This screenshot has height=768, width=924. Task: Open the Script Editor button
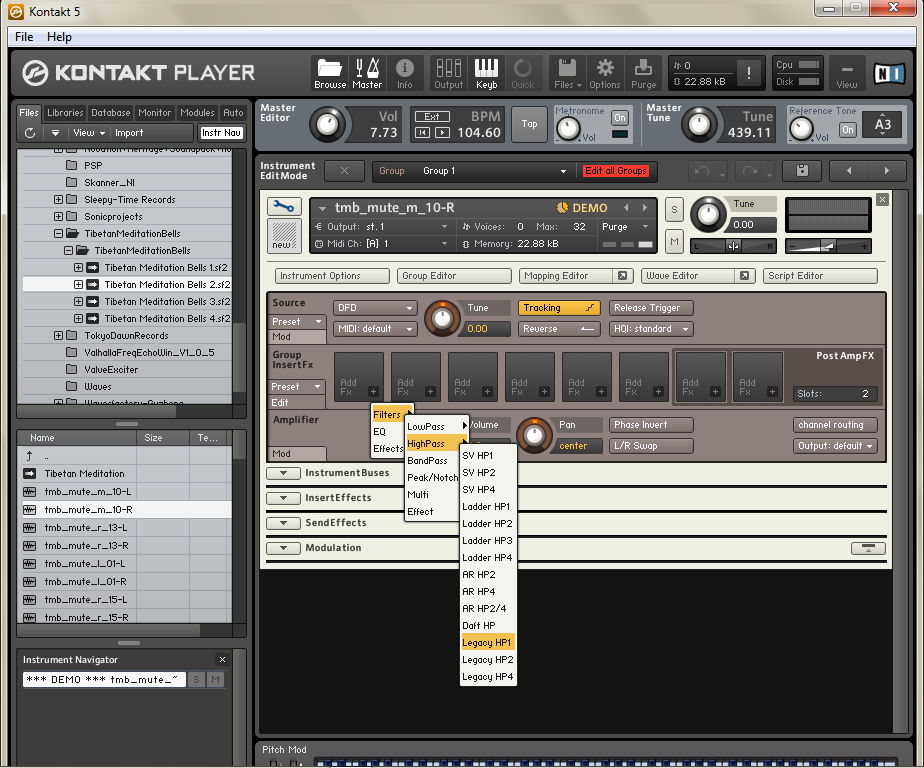[x=820, y=275]
